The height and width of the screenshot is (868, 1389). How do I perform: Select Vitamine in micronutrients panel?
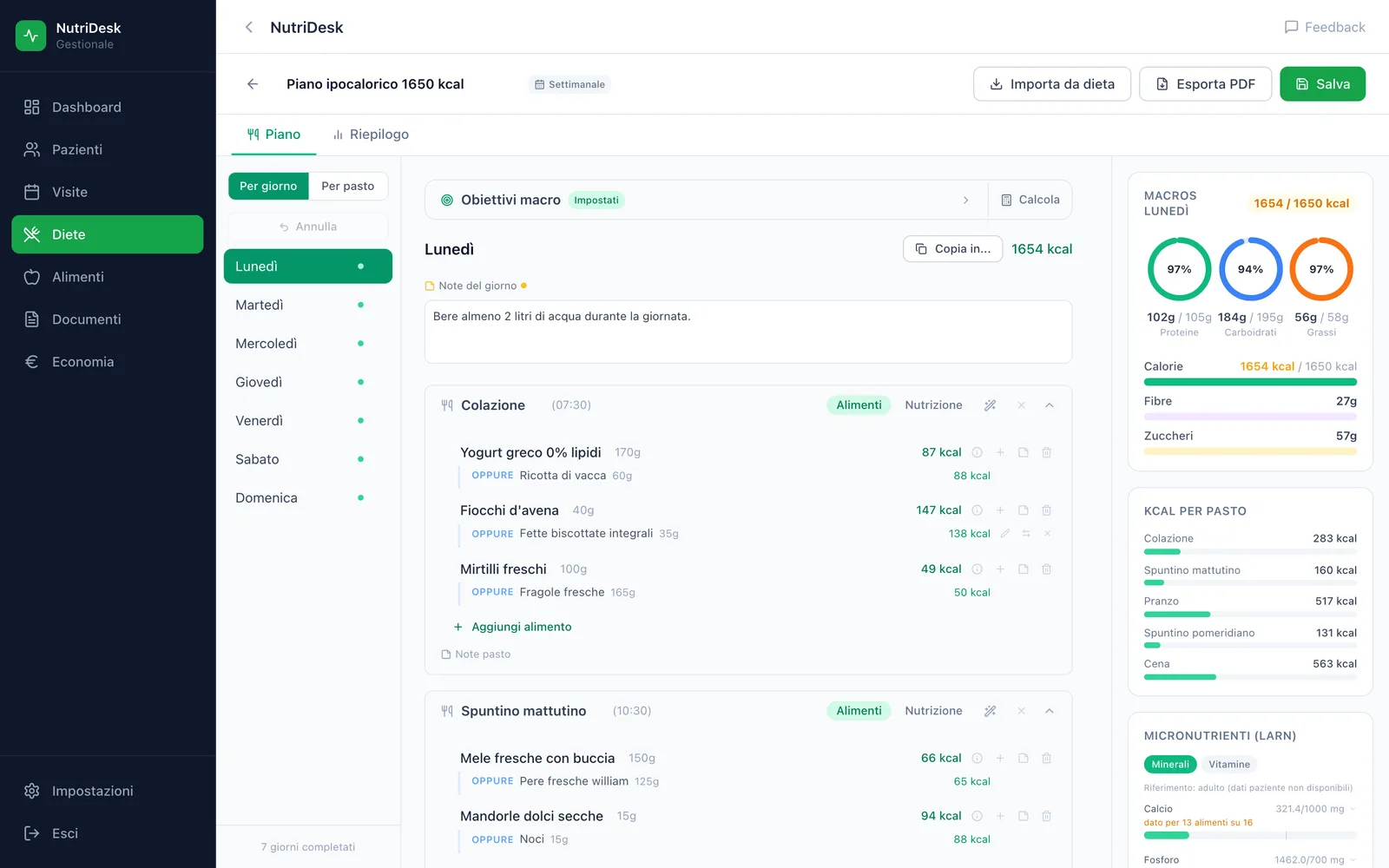tap(1229, 765)
